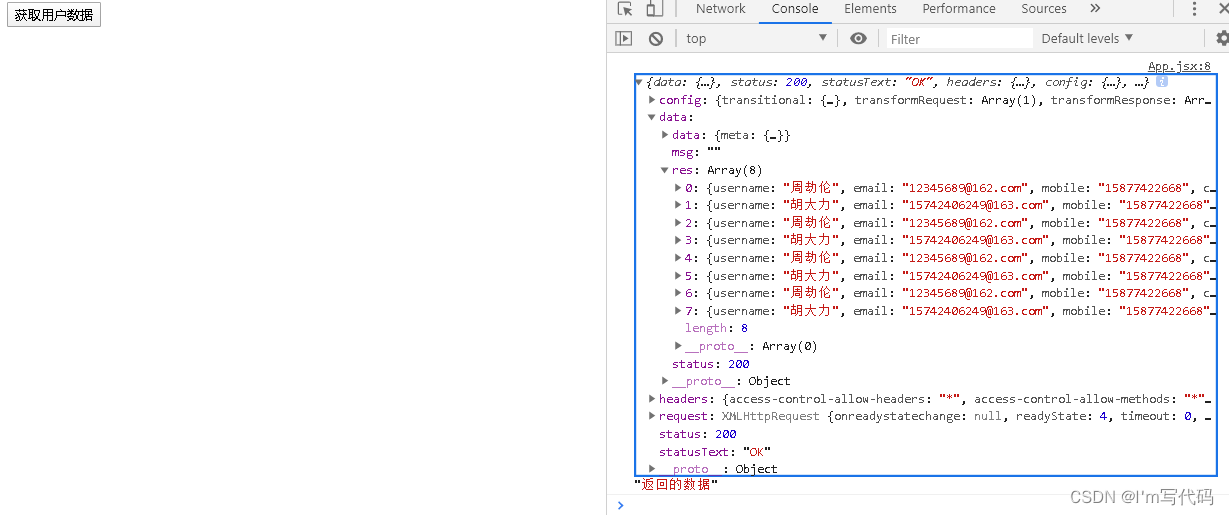Image resolution: width=1229 pixels, height=515 pixels.
Task: Open the Default levels dropdown
Action: [x=1087, y=39]
